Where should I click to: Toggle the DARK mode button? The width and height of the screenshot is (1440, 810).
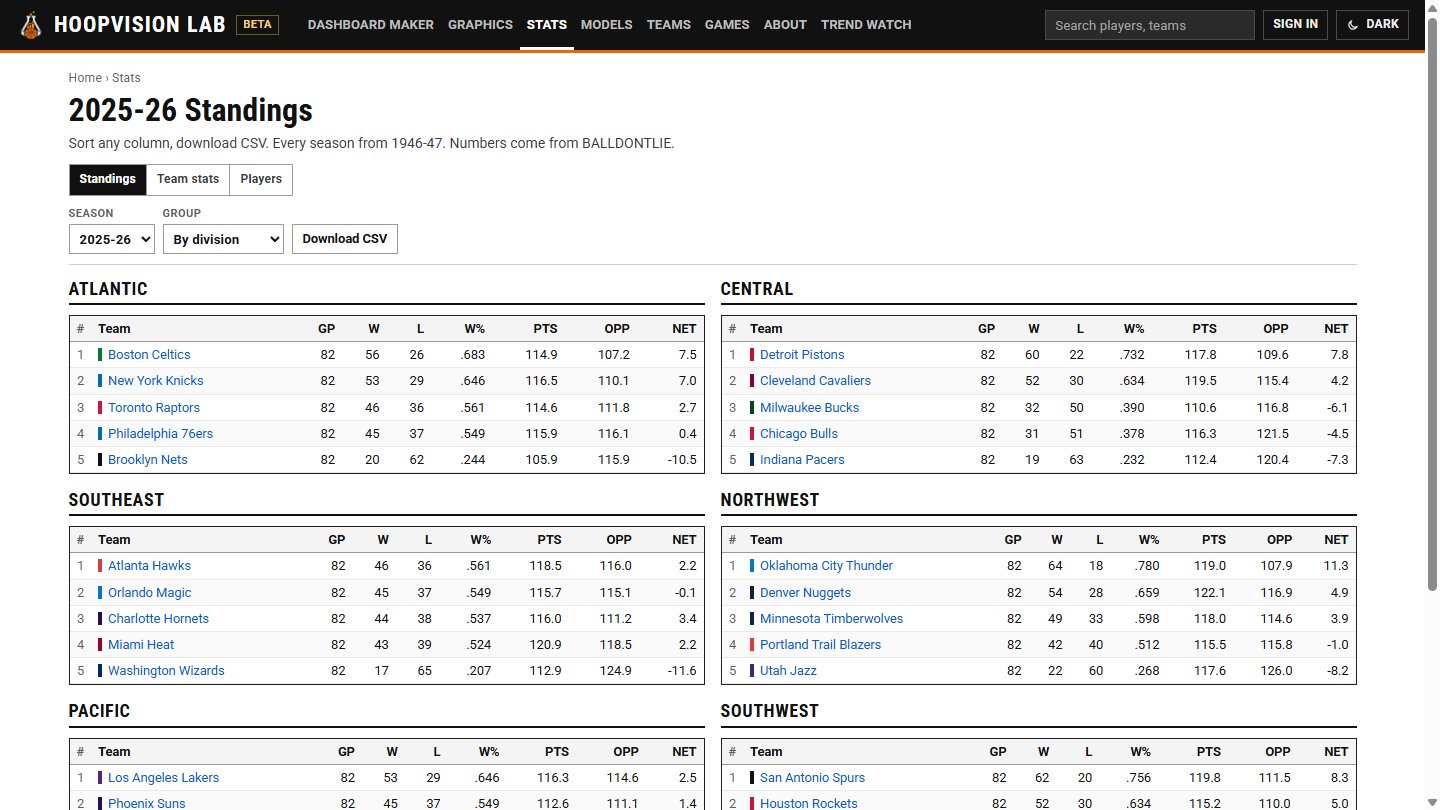(1372, 25)
